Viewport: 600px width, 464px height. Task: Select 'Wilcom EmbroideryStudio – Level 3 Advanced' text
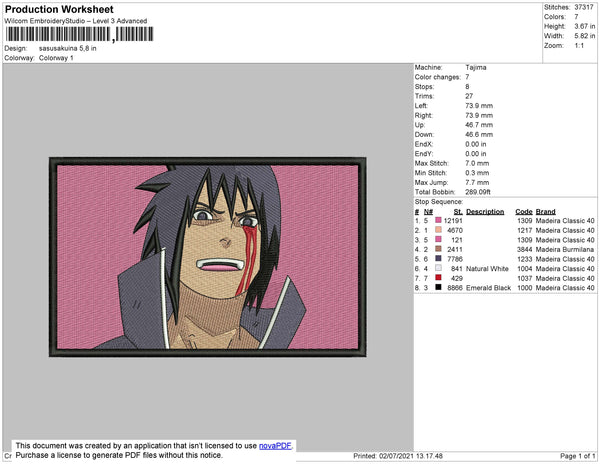coord(76,21)
